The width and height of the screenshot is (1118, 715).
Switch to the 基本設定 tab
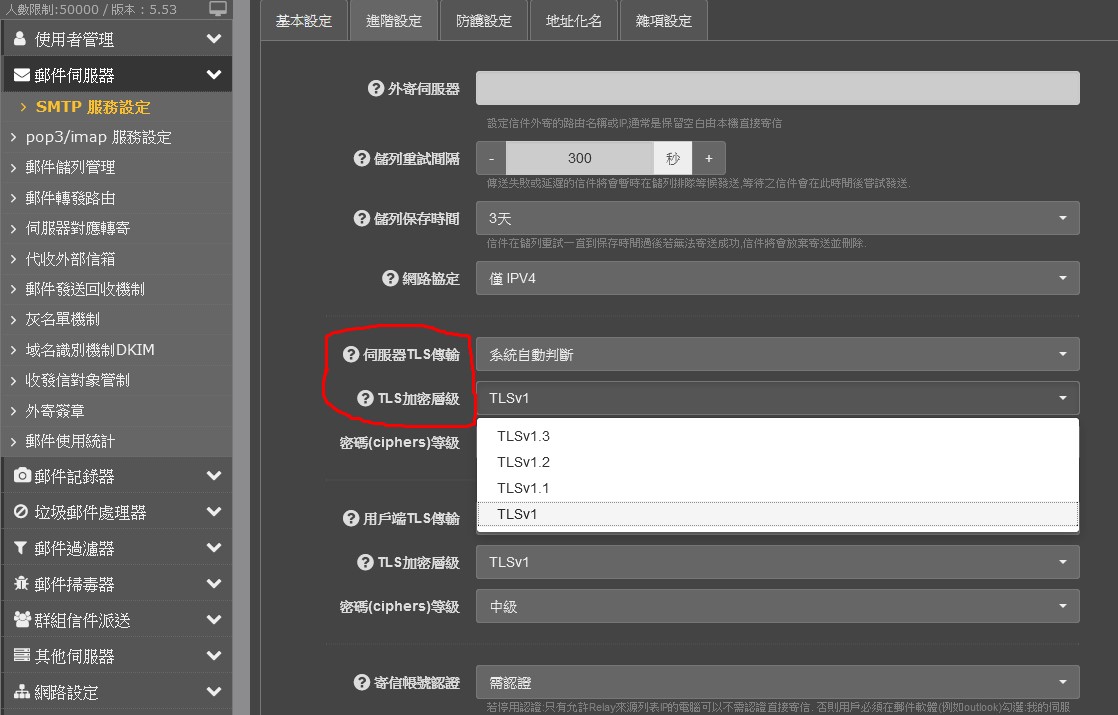click(x=303, y=21)
